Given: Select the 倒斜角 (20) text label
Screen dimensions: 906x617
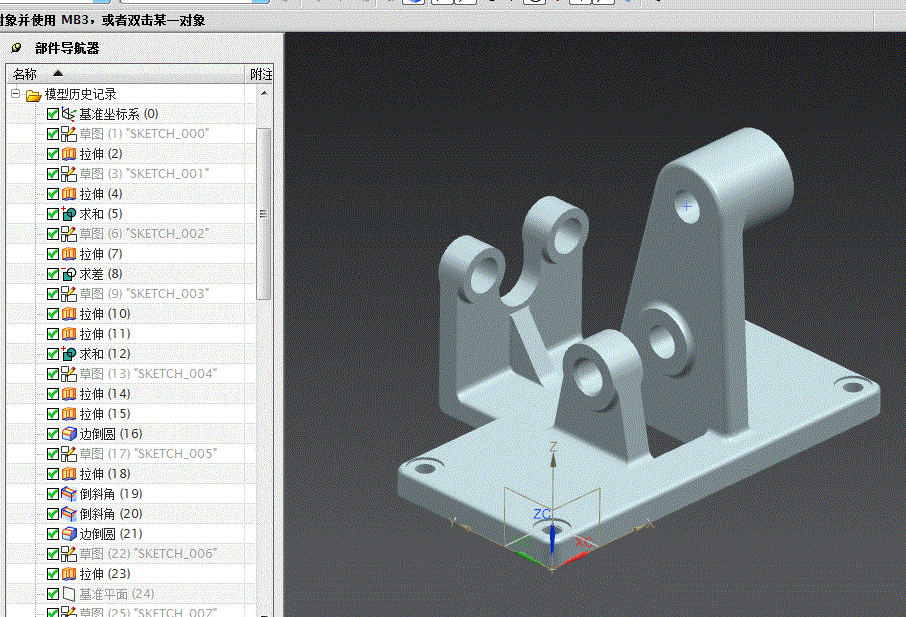Looking at the screenshot, I should pyautogui.click(x=111, y=514).
